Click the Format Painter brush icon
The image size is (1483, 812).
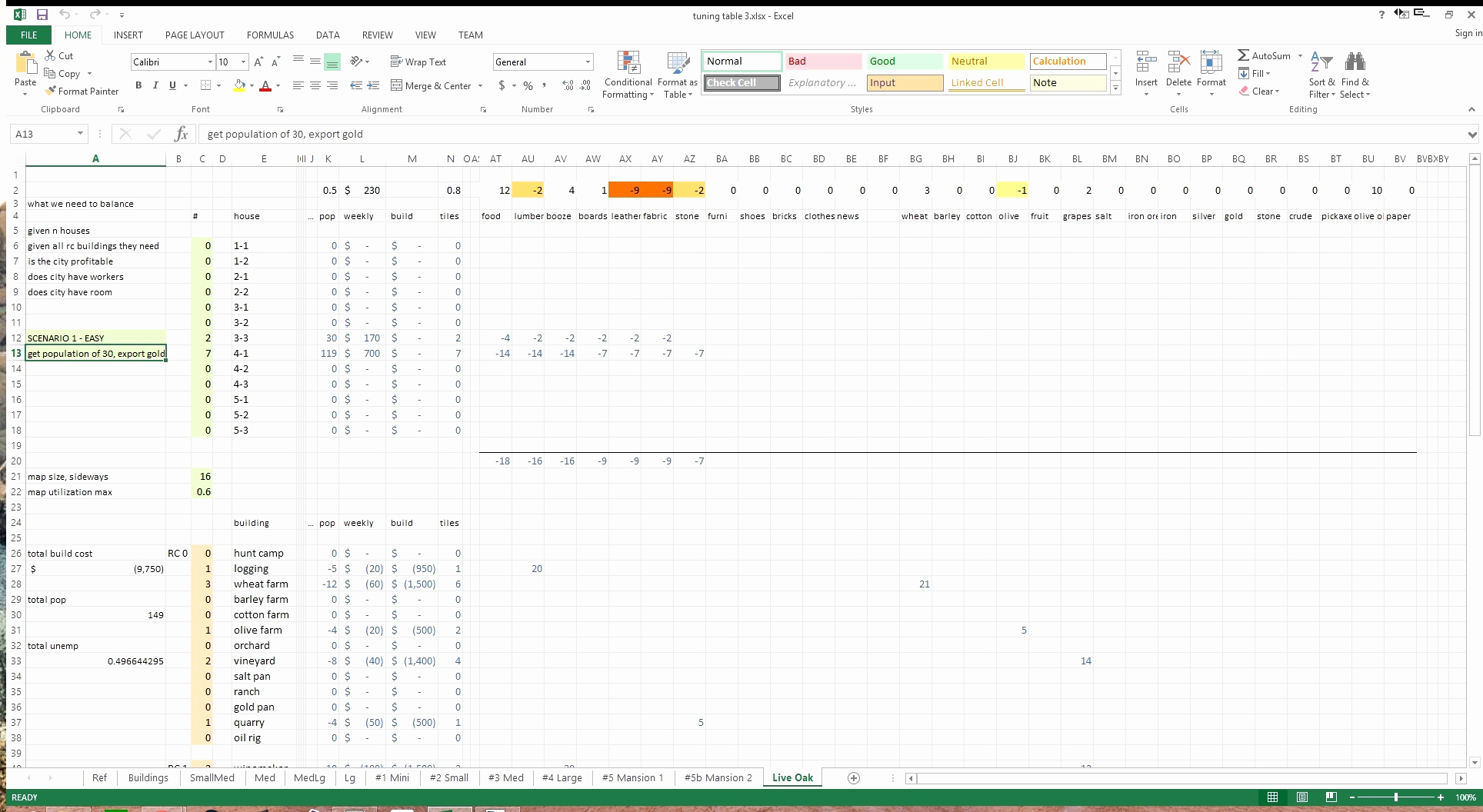(51, 91)
